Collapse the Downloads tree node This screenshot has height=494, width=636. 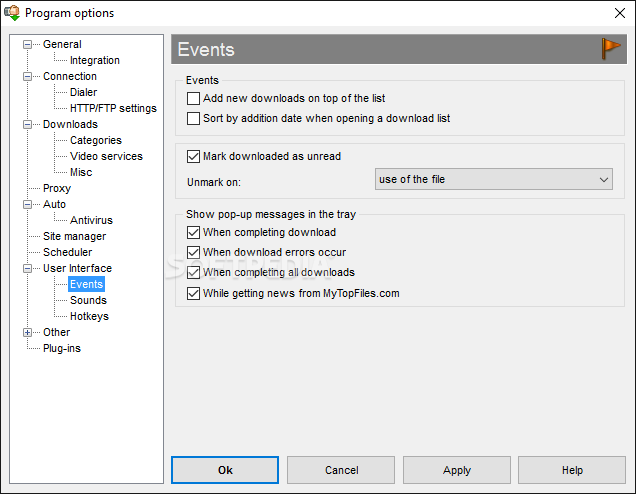pyautogui.click(x=27, y=125)
